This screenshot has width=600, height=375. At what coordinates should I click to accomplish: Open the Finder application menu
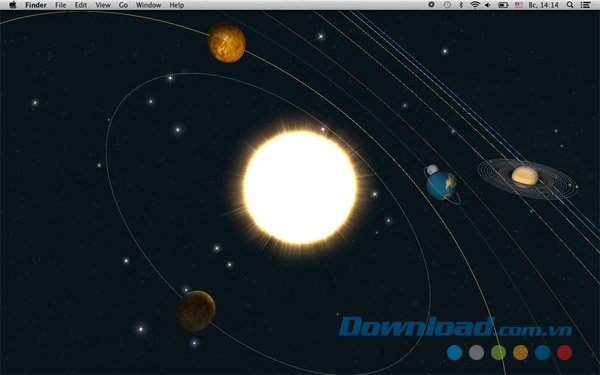tap(36, 5)
